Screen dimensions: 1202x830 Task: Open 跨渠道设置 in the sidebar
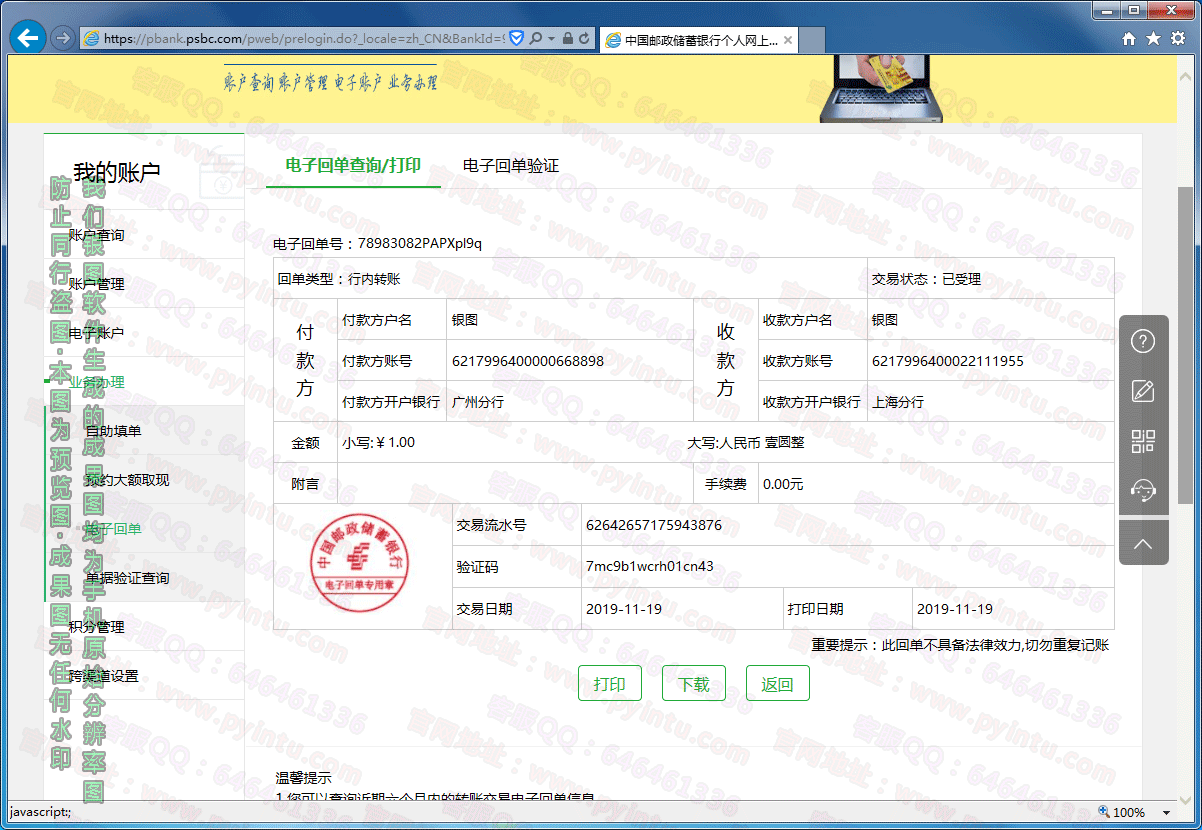(x=104, y=676)
